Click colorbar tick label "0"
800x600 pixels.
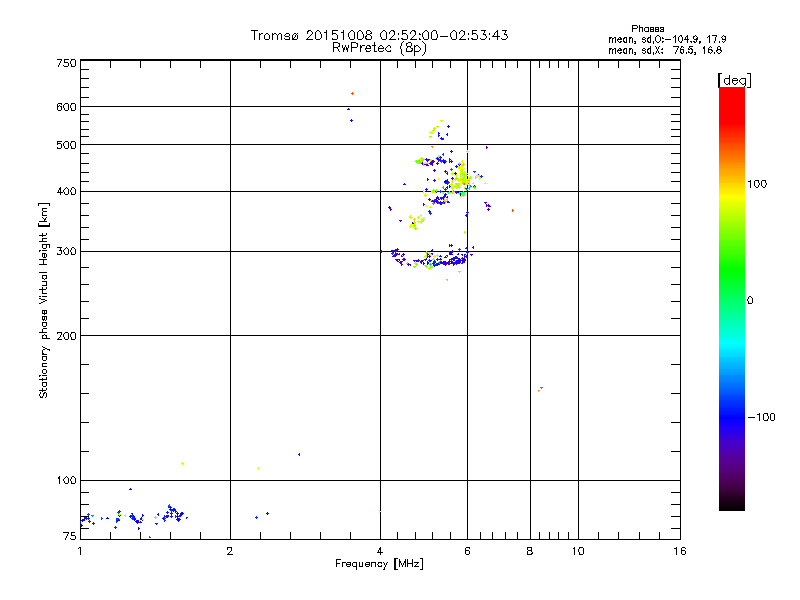750,301
